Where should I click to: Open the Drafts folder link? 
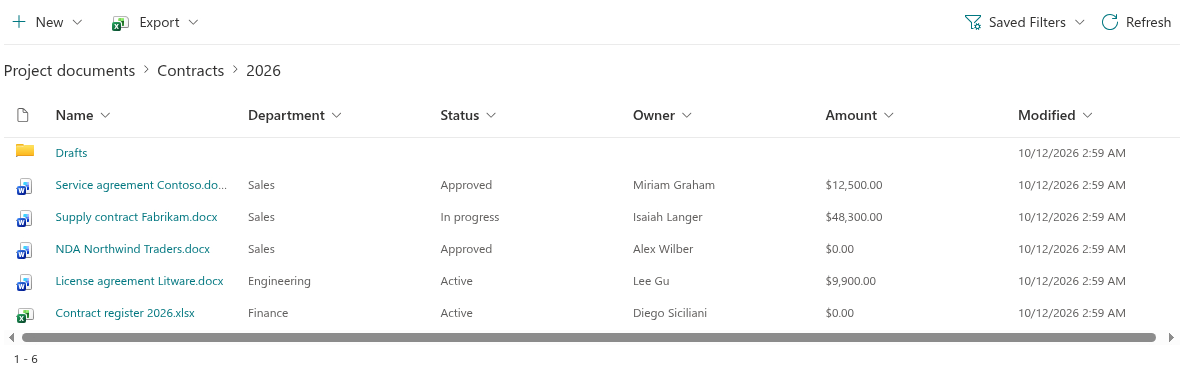(x=72, y=153)
